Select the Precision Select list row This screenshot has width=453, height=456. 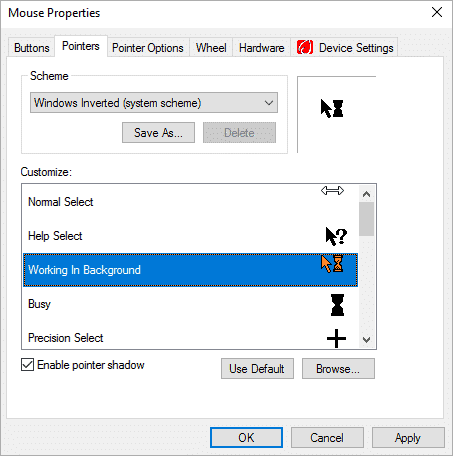[190, 335]
